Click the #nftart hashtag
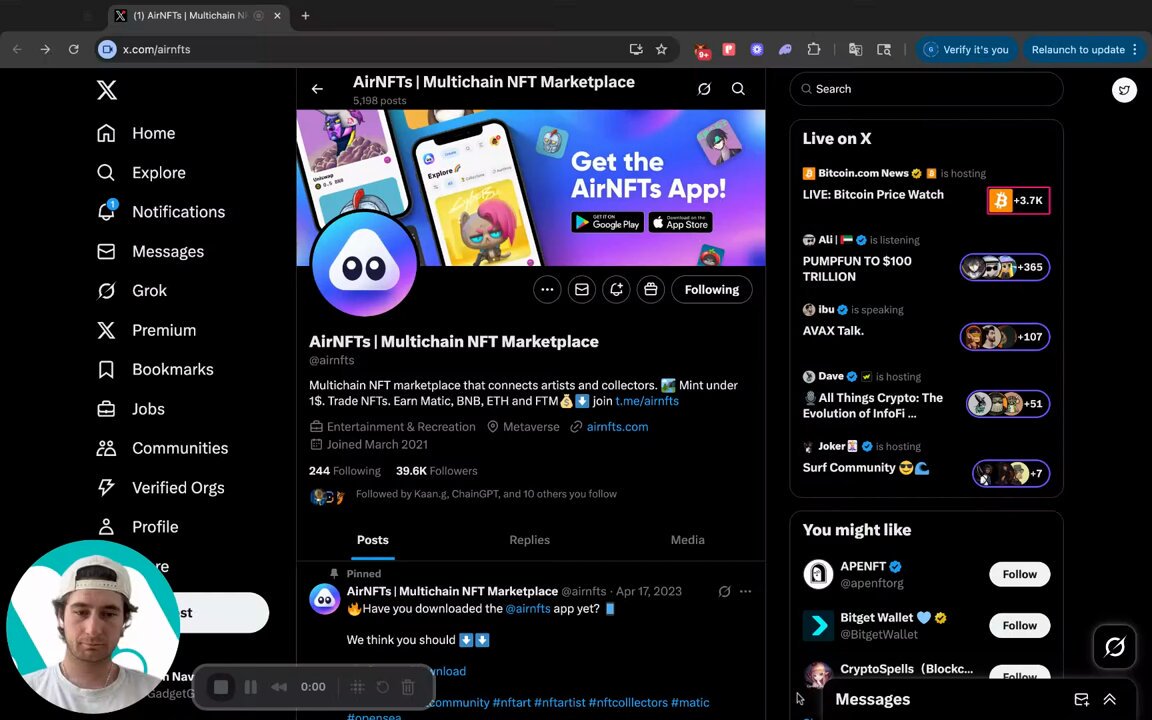This screenshot has height=720, width=1152. click(511, 703)
